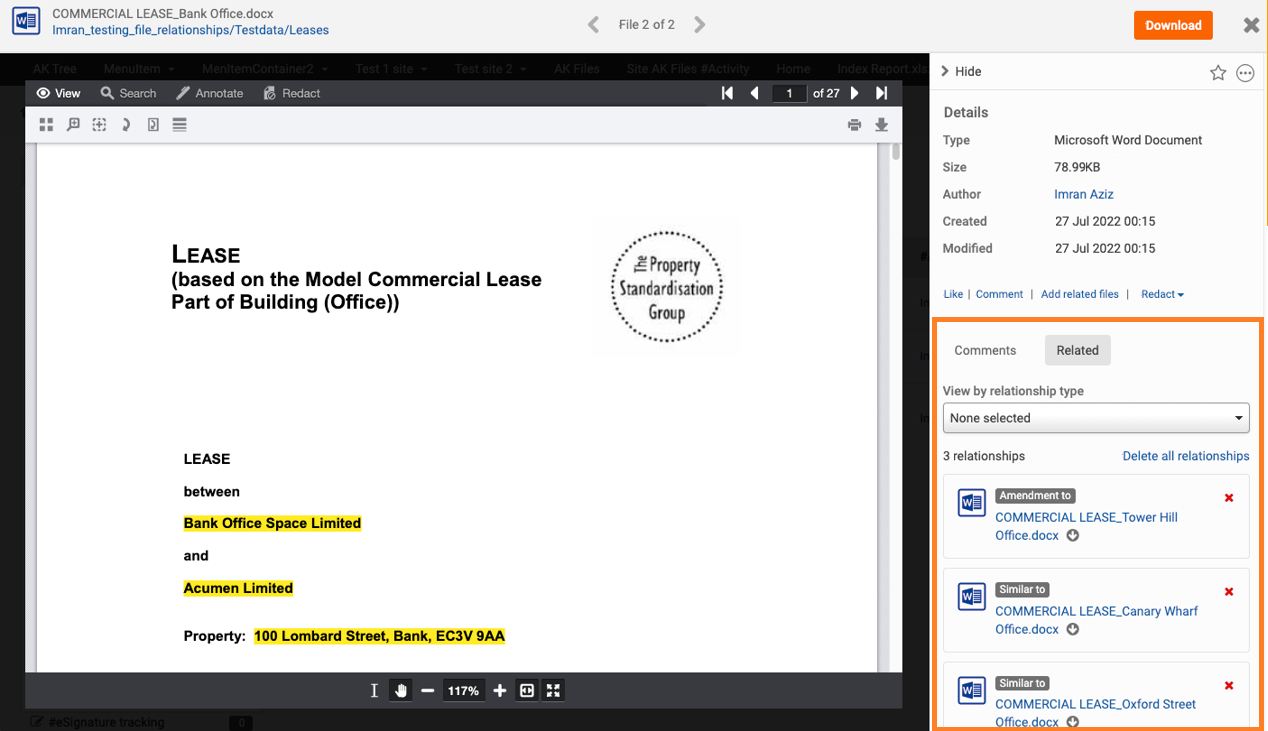Click the orange Download button

tap(1173, 25)
